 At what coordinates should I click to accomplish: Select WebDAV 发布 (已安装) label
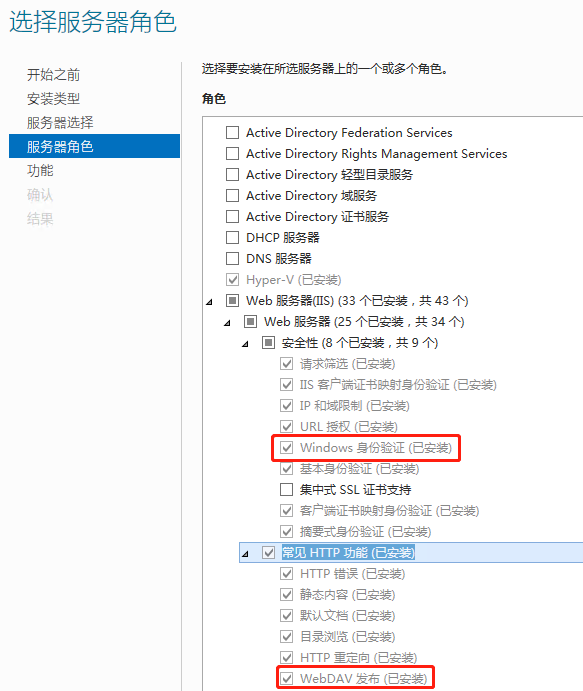click(x=364, y=679)
